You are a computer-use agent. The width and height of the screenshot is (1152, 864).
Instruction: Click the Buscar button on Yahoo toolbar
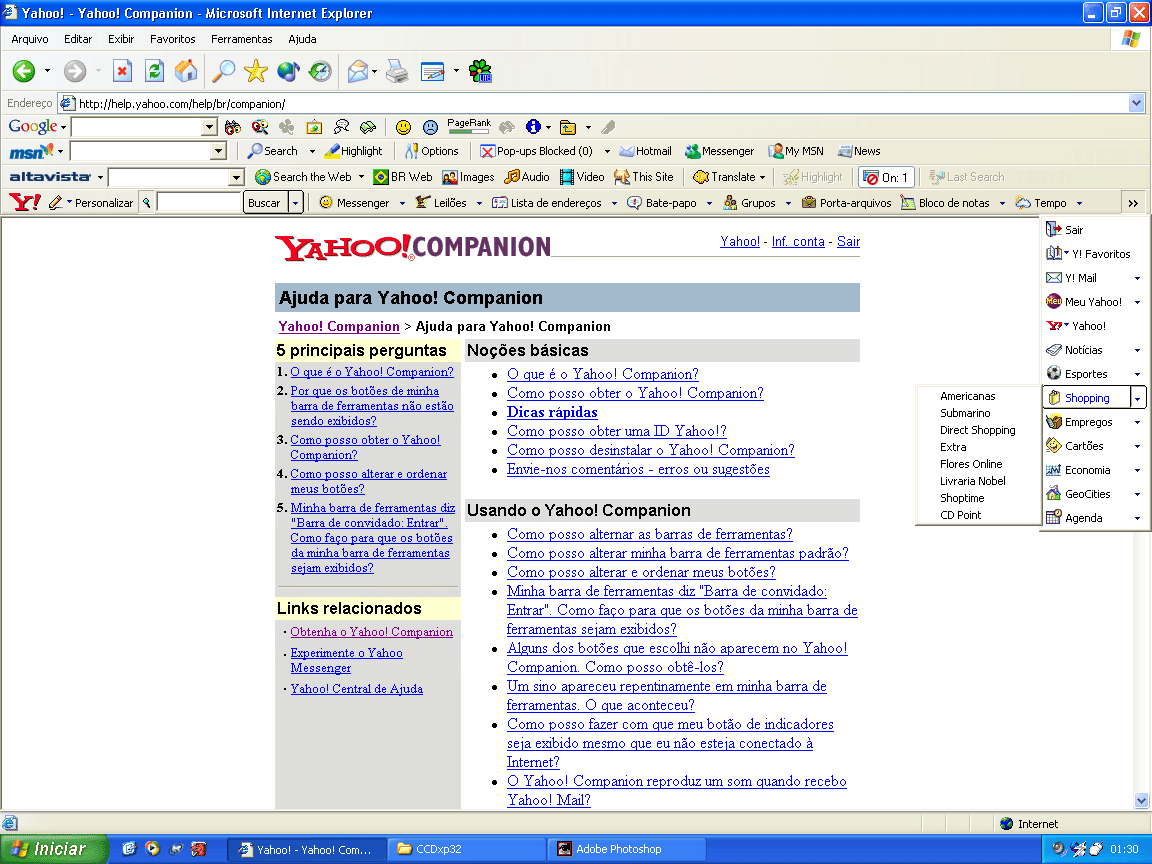(x=264, y=203)
